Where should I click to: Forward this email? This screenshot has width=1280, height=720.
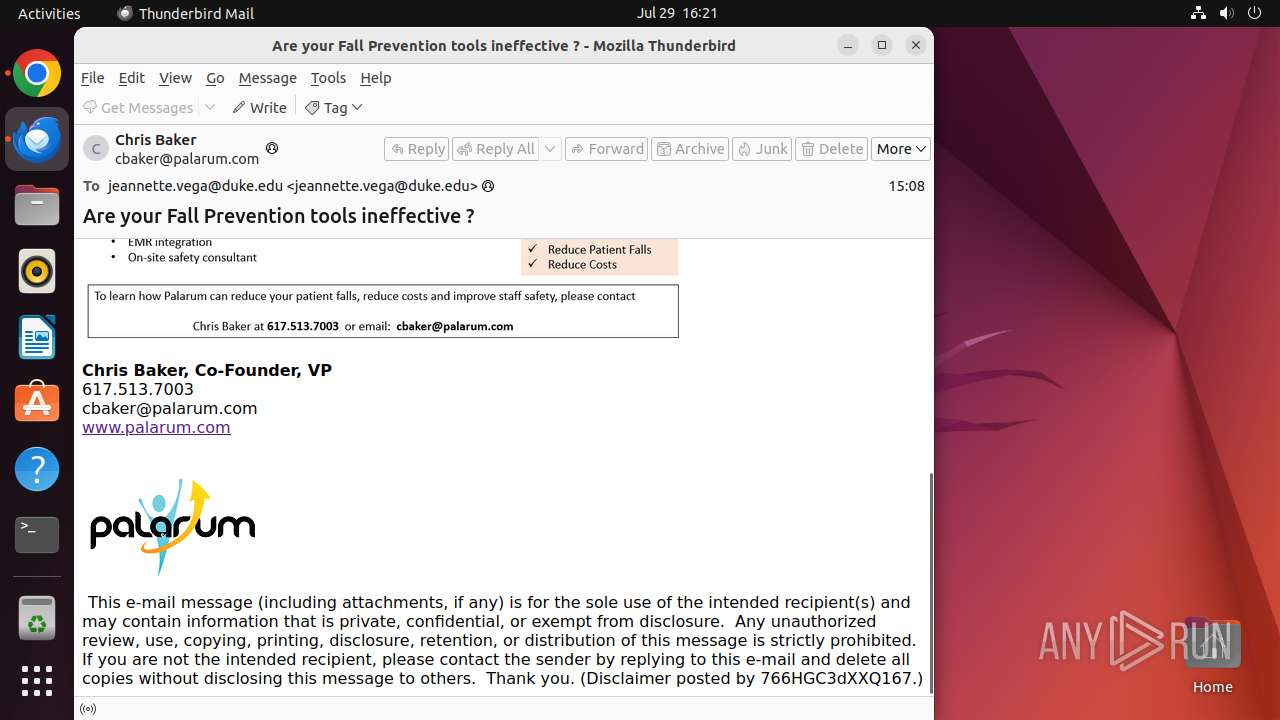click(607, 149)
